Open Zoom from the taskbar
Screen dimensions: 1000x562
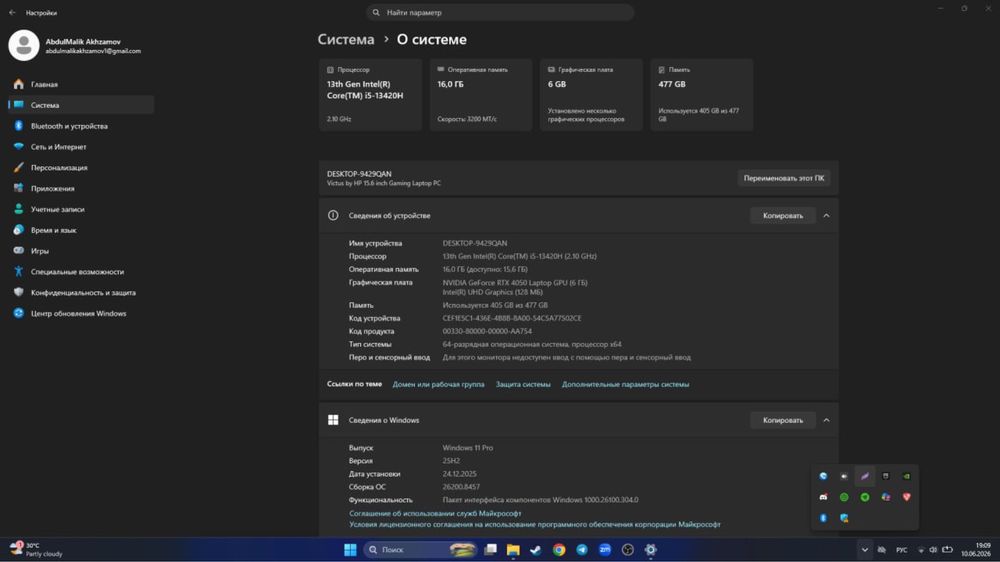605,549
